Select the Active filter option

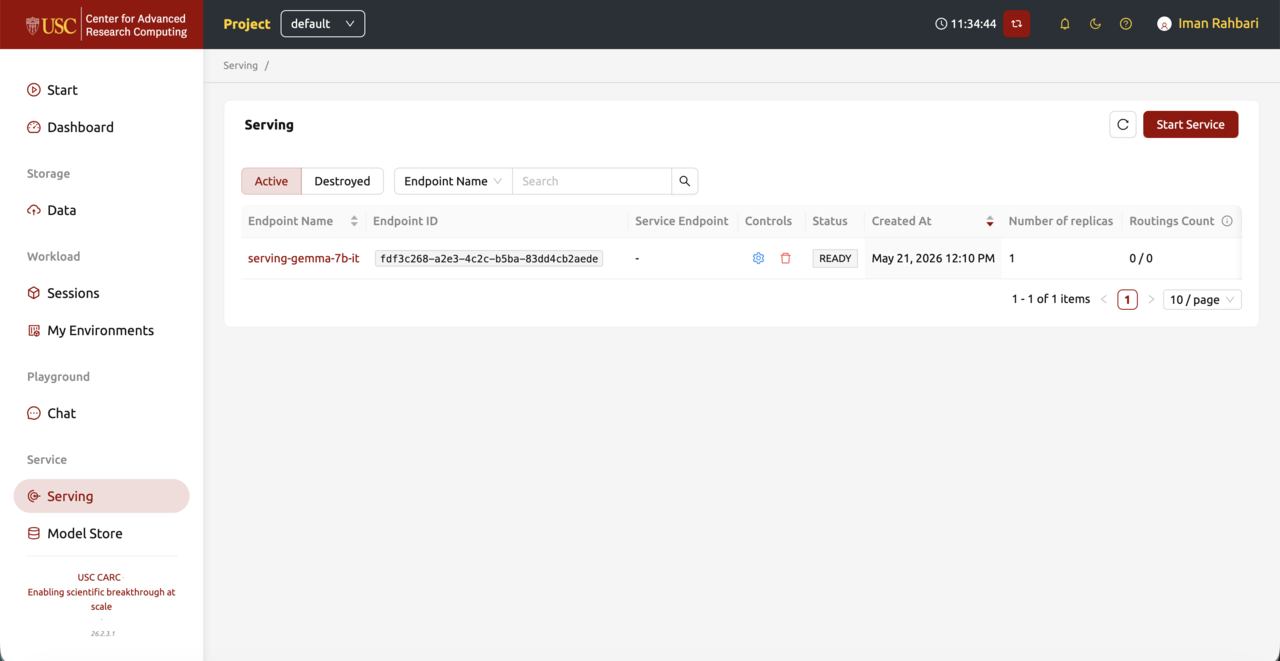[271, 181]
